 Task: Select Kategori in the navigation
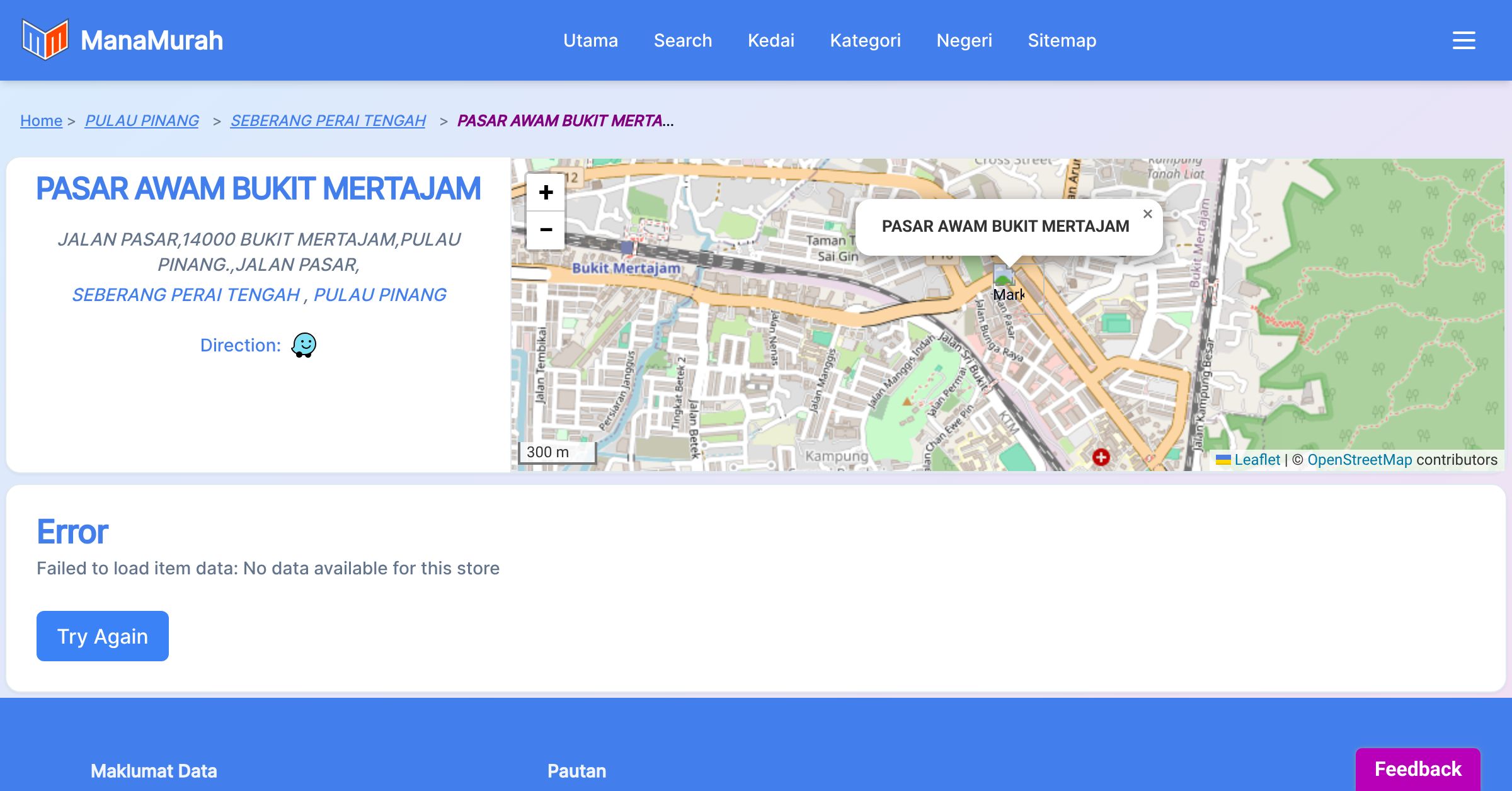click(865, 40)
